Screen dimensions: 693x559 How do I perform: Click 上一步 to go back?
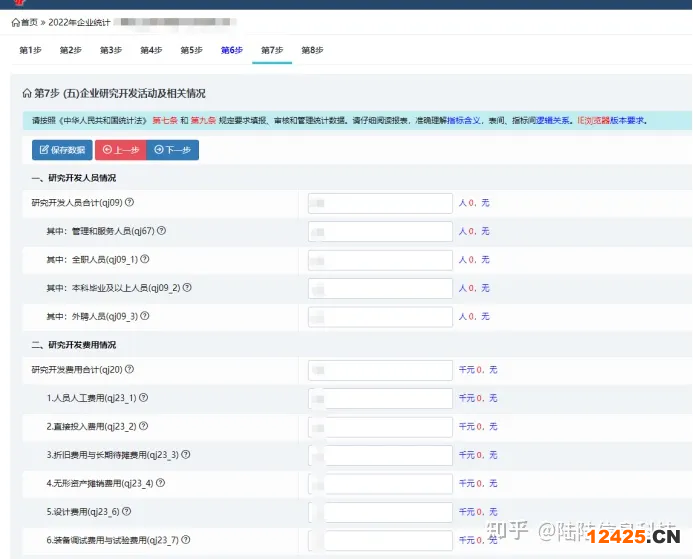(119, 150)
